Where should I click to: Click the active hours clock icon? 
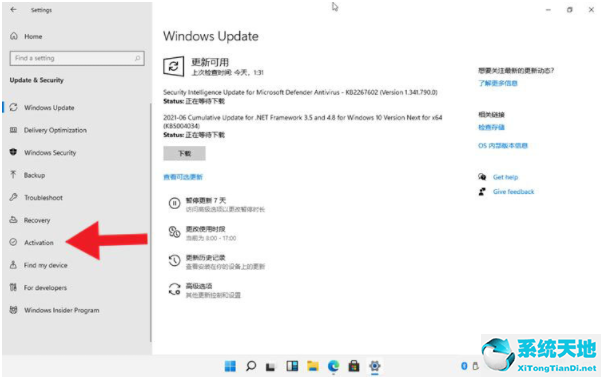point(174,232)
